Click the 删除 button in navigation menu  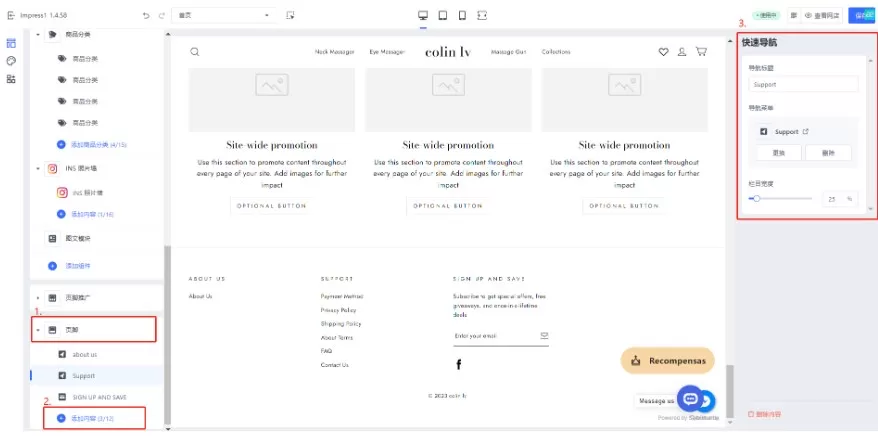(x=828, y=153)
